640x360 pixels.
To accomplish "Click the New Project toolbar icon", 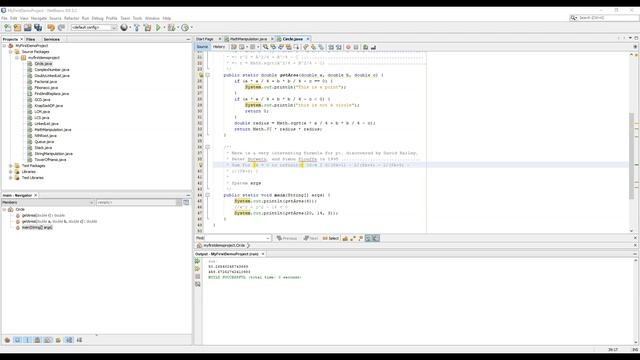I will point(18,28).
